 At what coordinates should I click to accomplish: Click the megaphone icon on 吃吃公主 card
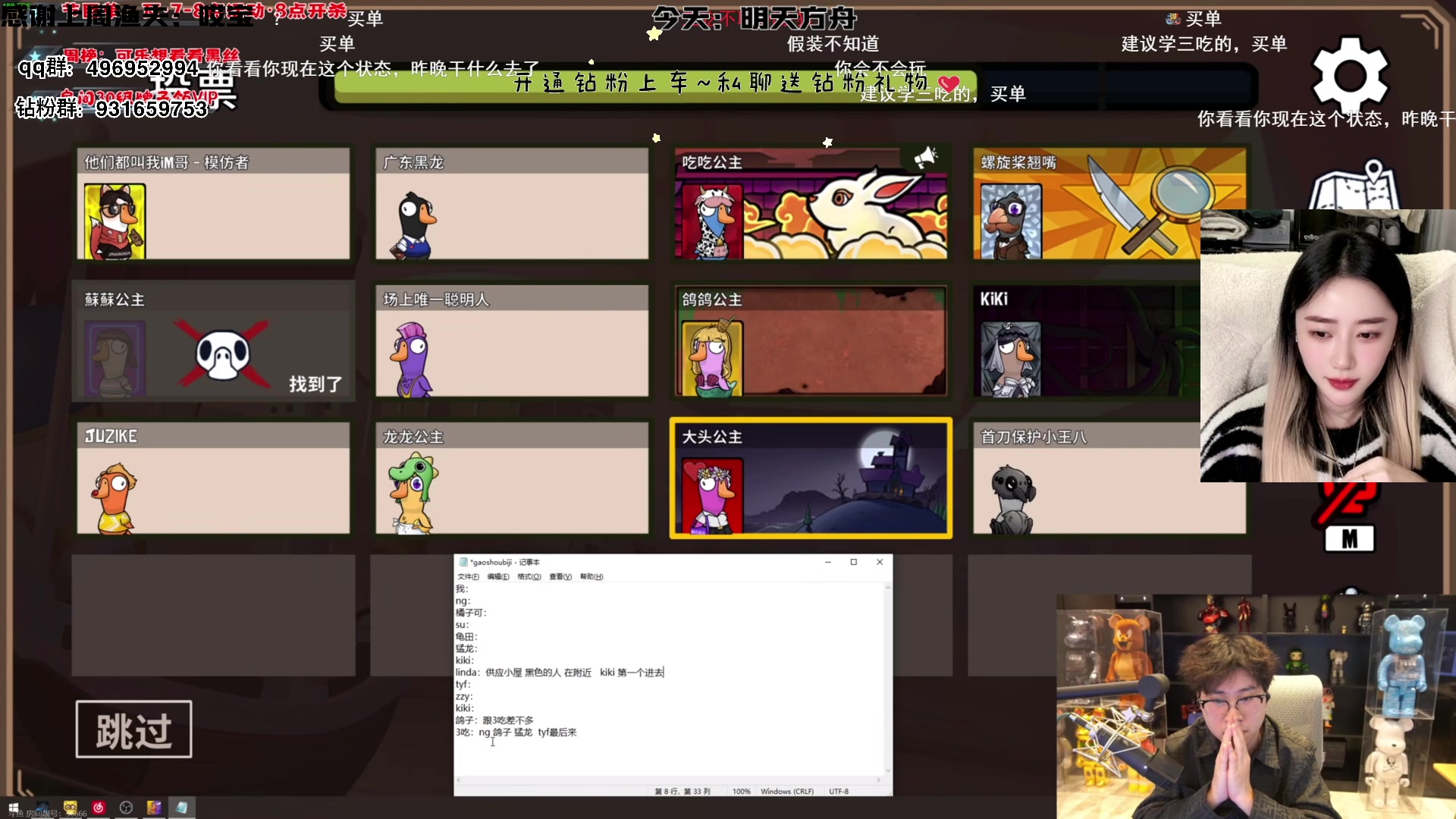[x=925, y=157]
